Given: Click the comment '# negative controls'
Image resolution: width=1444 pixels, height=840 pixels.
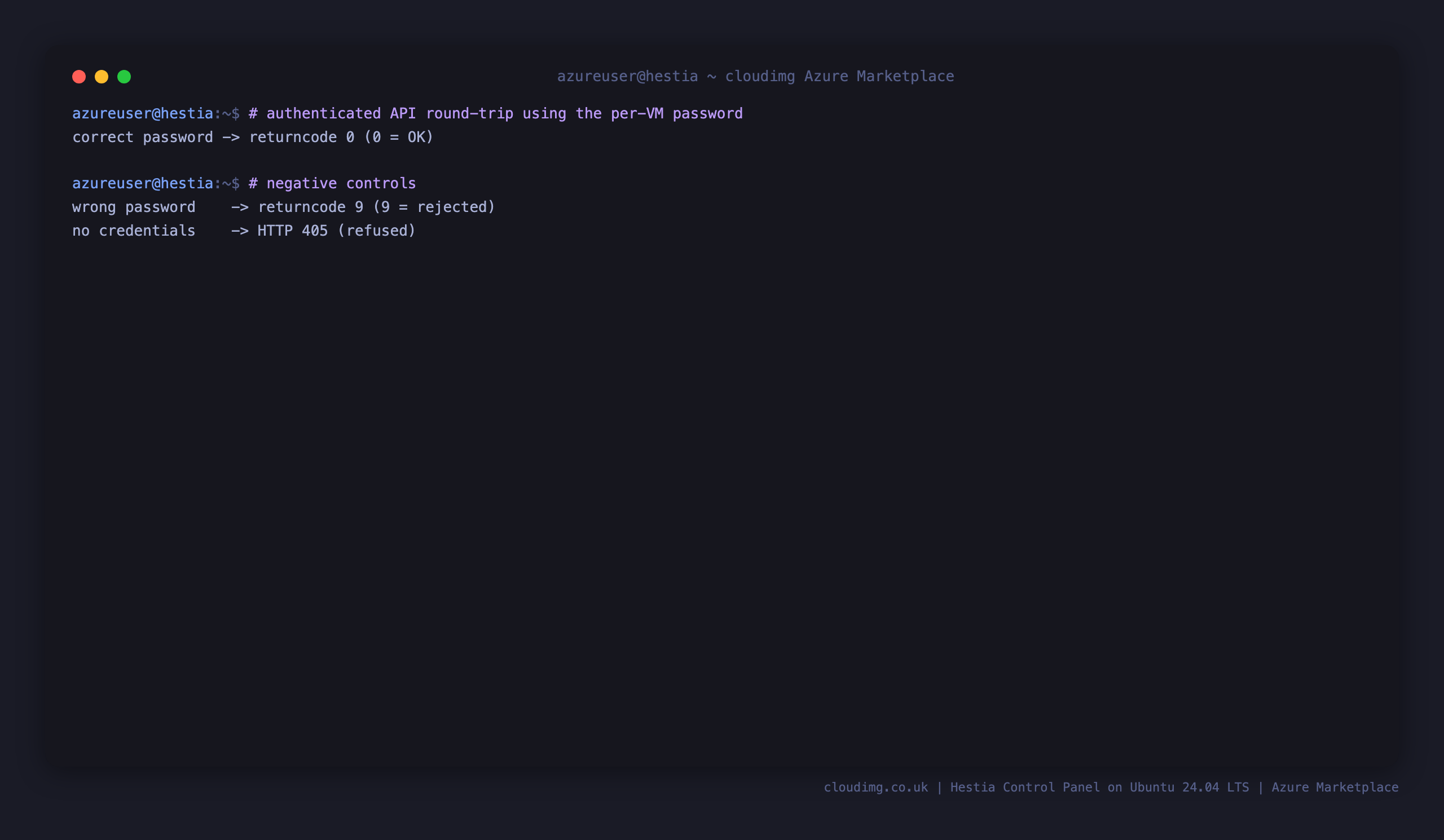Looking at the screenshot, I should point(332,184).
